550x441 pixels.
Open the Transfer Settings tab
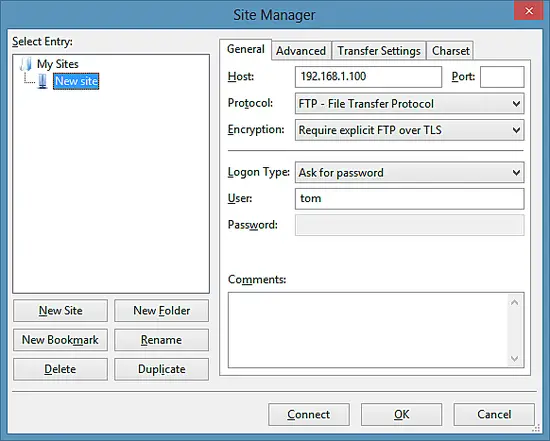coord(379,51)
